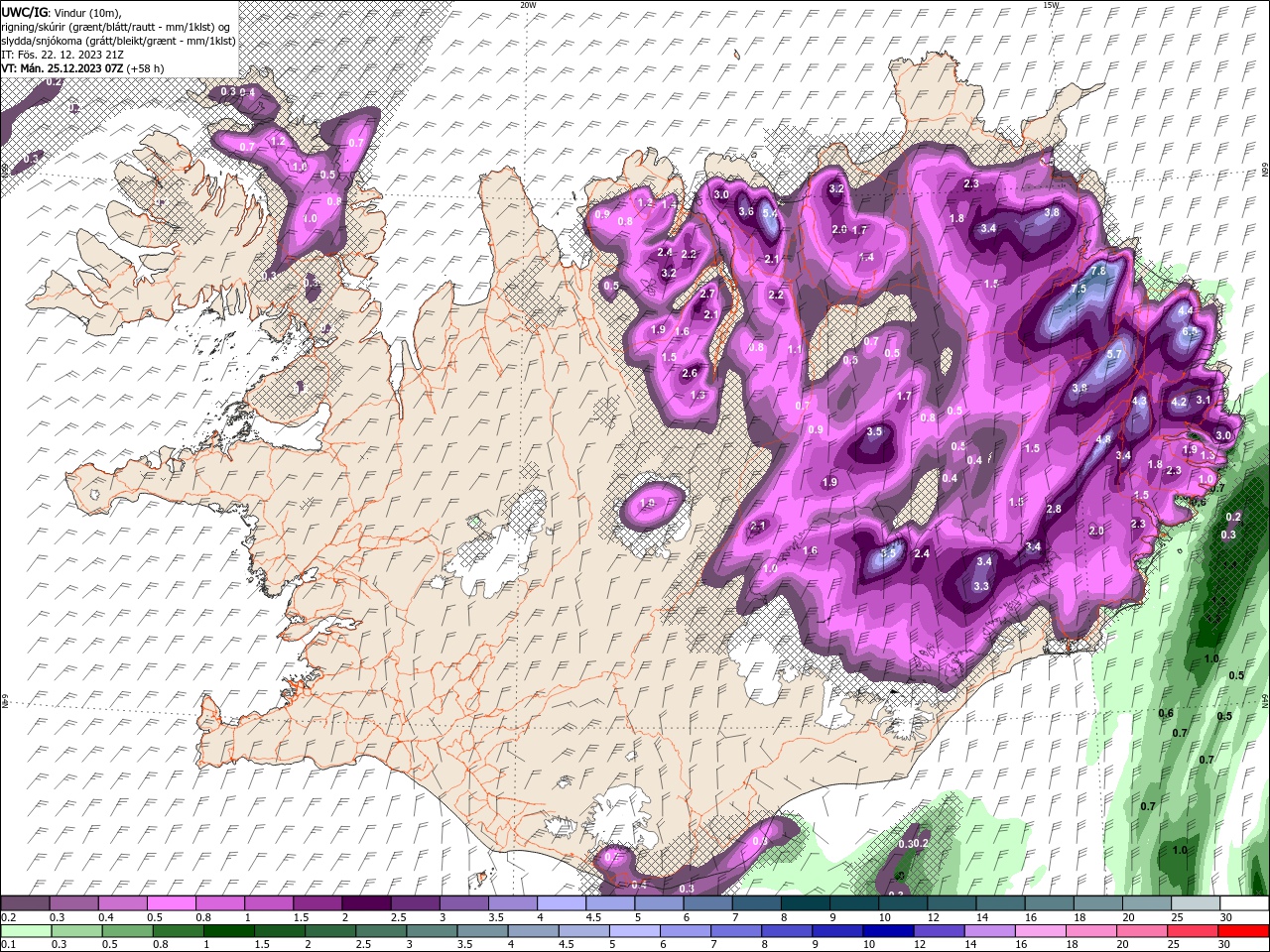Click the 5.7 snowfall value on map

(x=1113, y=354)
